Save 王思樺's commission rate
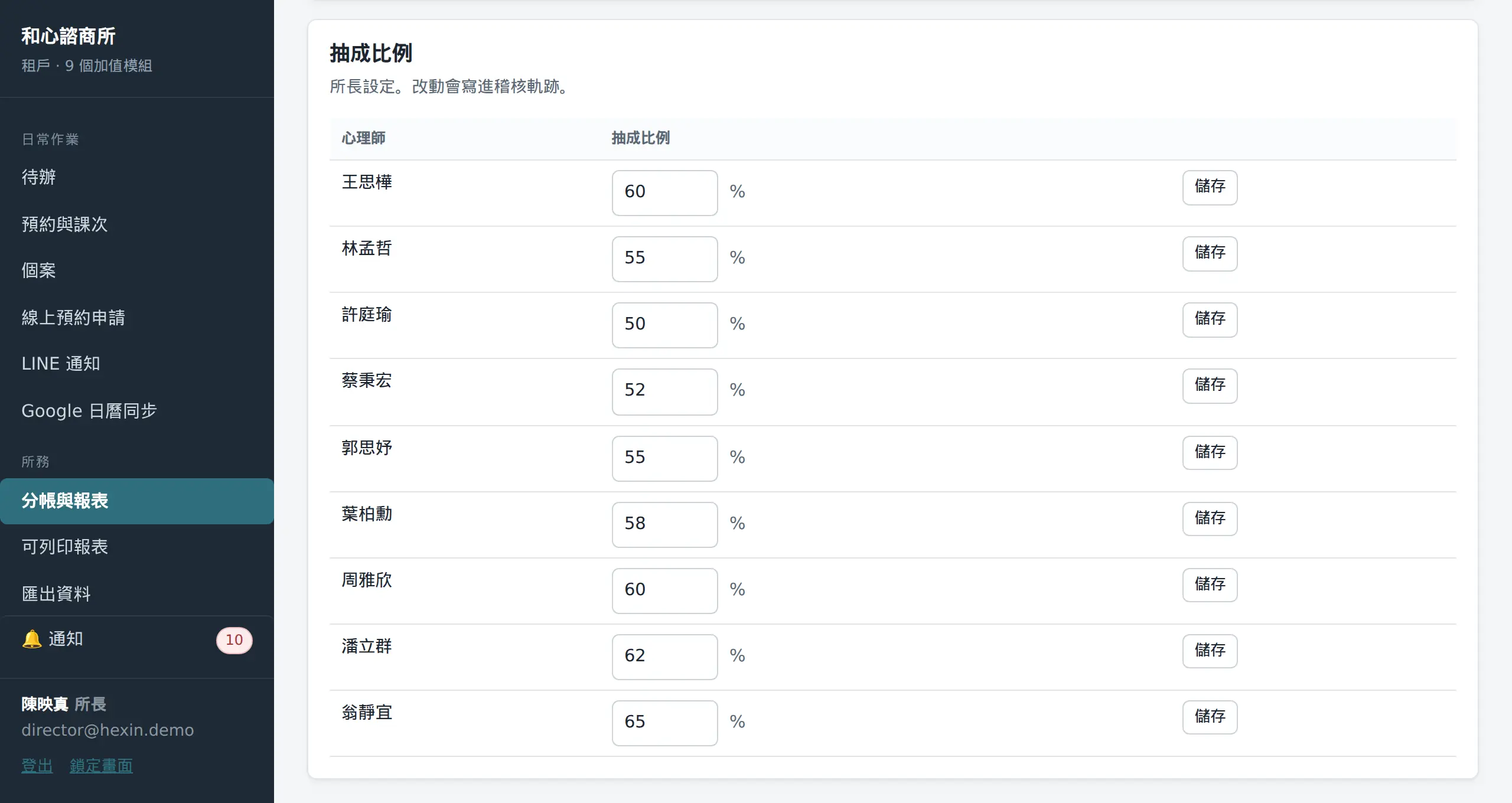The width and height of the screenshot is (1512, 803). (x=1210, y=187)
